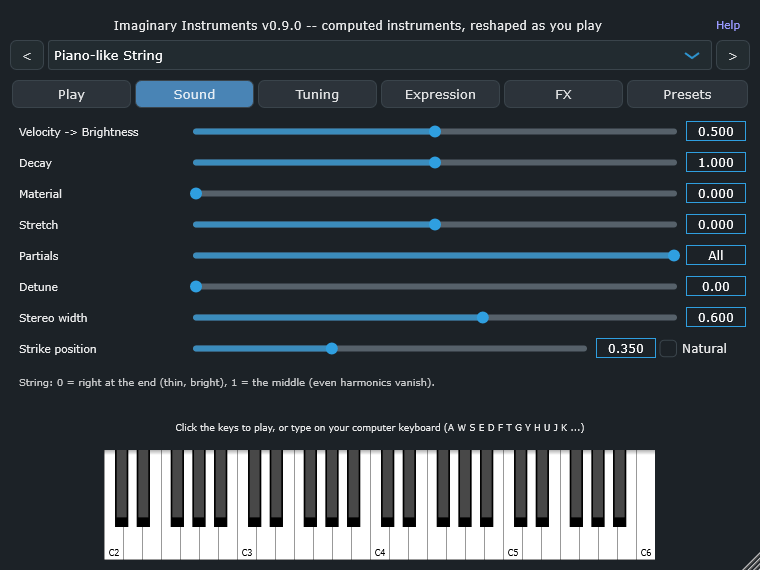Click the Stereo width value field 0.600
The image size is (760, 570).
pyautogui.click(x=715, y=317)
